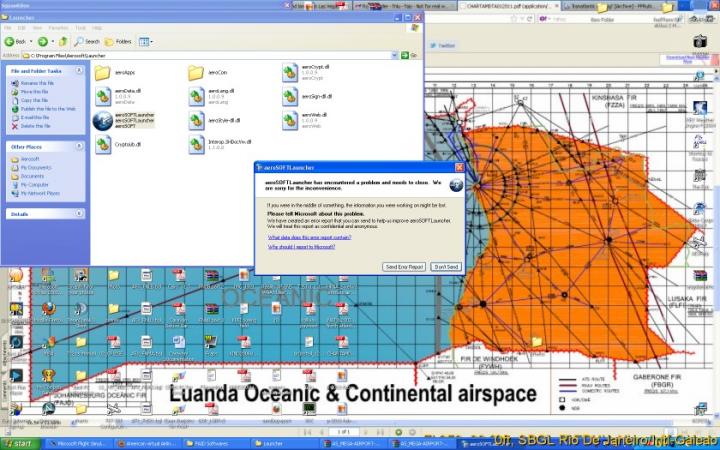Image resolution: width=720 pixels, height=450 pixels.
Task: Open 'What data does this error report contain?' link
Action: coord(309,237)
